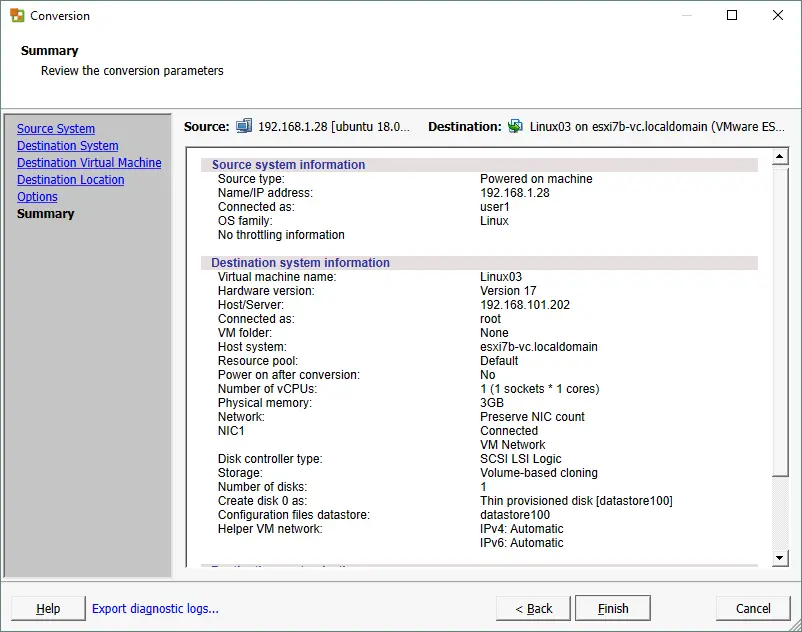Select vCPU value '1 (1 sockets * 1 cores)'

pos(540,389)
